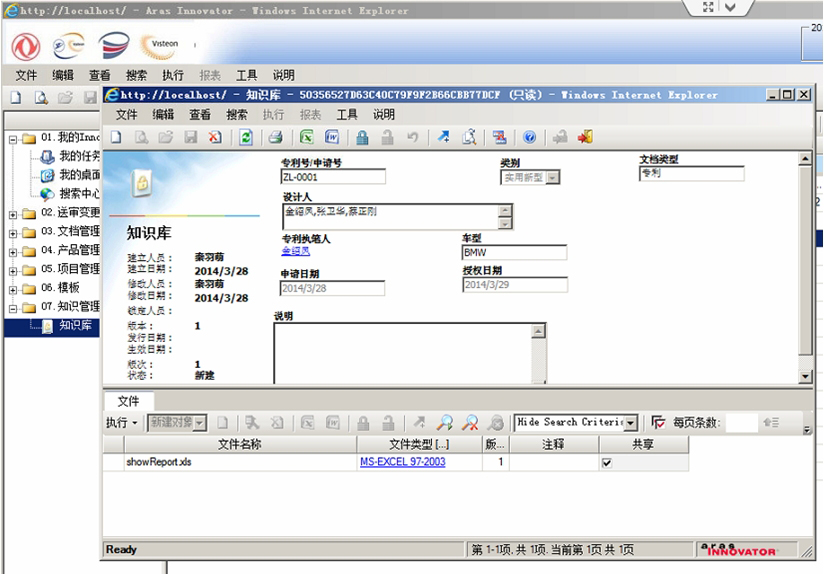Click the lock padlock icon in the toolbar
This screenshot has width=824, height=574.
(362, 138)
